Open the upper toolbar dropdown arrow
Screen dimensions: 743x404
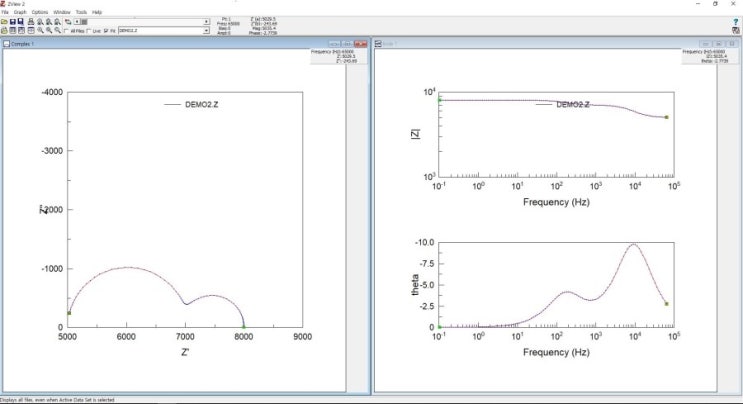pyautogui.click(x=207, y=21)
